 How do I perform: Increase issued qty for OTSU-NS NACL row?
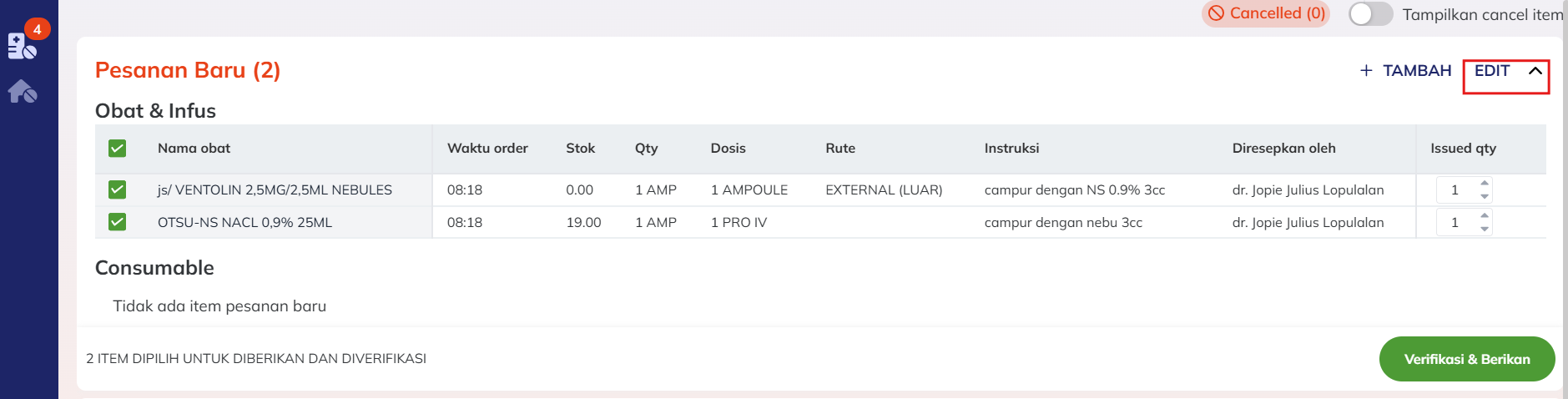[1485, 216]
